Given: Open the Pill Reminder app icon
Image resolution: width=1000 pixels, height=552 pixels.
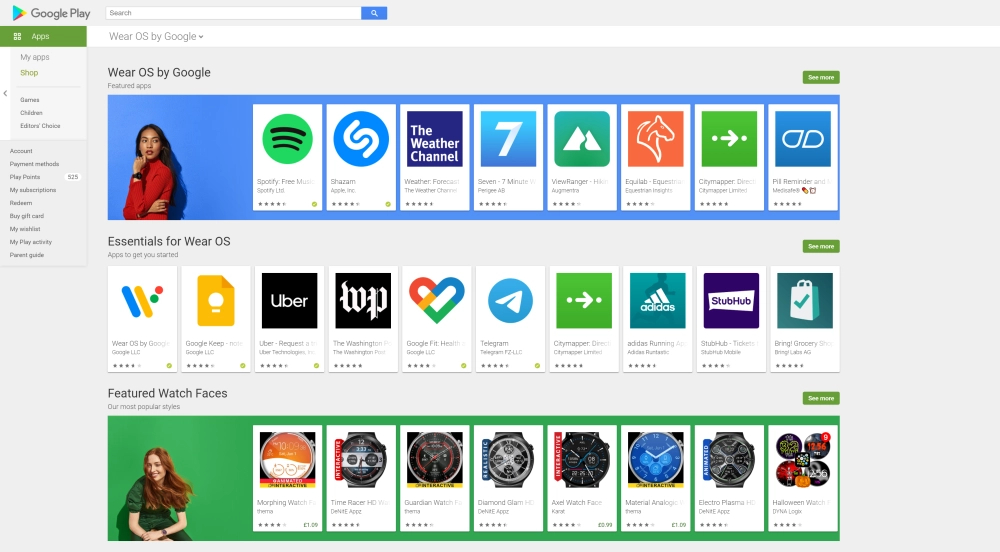Looking at the screenshot, I should click(803, 139).
